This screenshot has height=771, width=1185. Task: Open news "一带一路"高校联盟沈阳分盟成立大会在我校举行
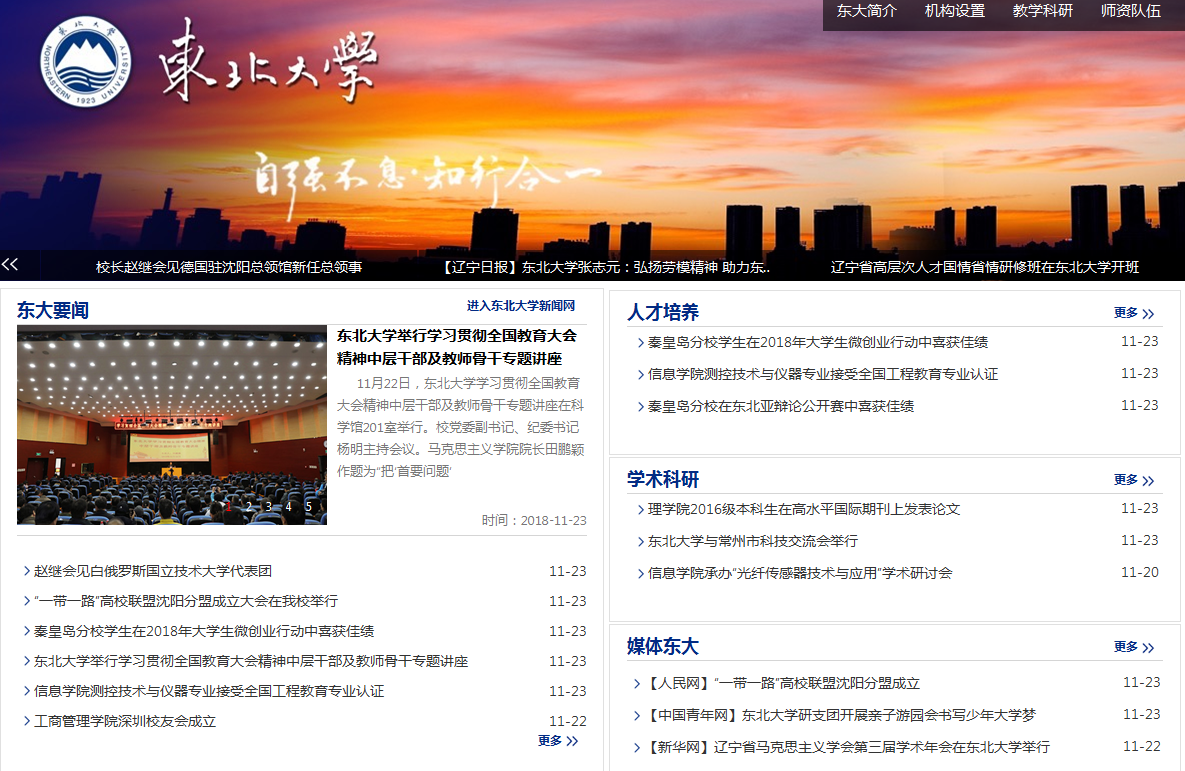point(186,602)
